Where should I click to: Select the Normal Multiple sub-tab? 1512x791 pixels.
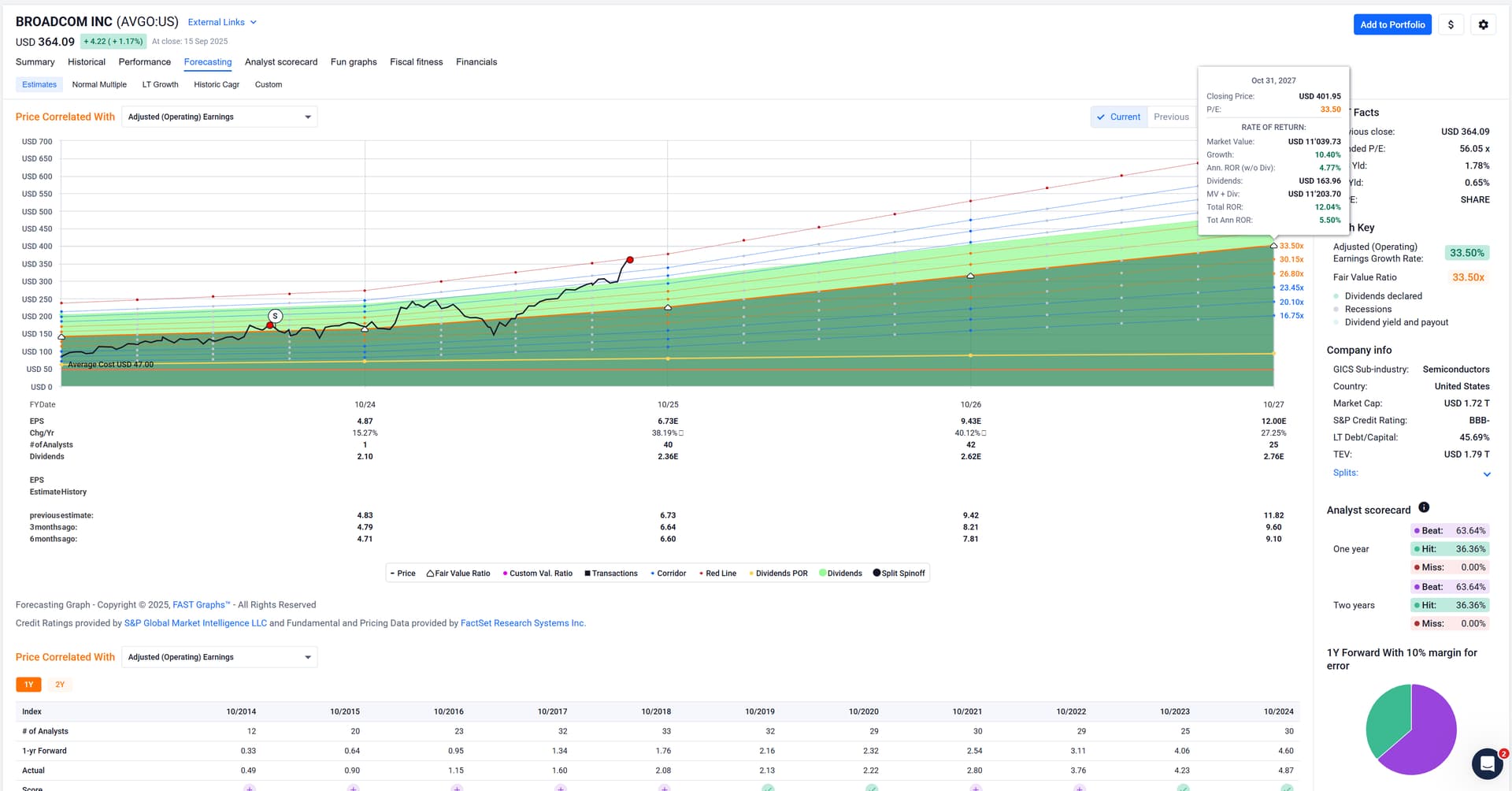tap(99, 84)
